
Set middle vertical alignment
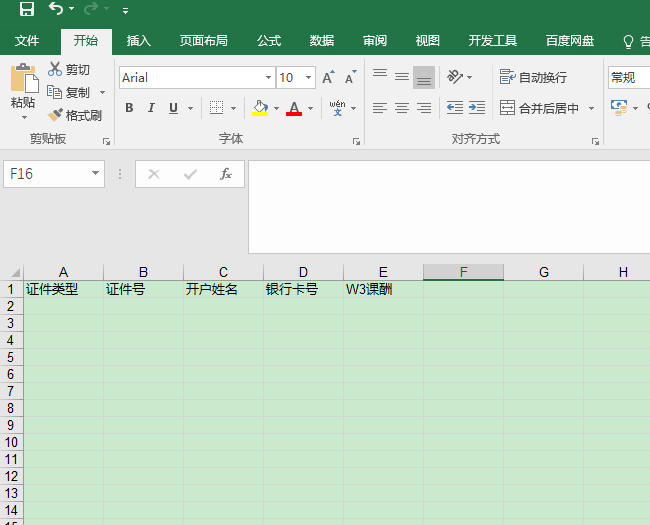(402, 77)
